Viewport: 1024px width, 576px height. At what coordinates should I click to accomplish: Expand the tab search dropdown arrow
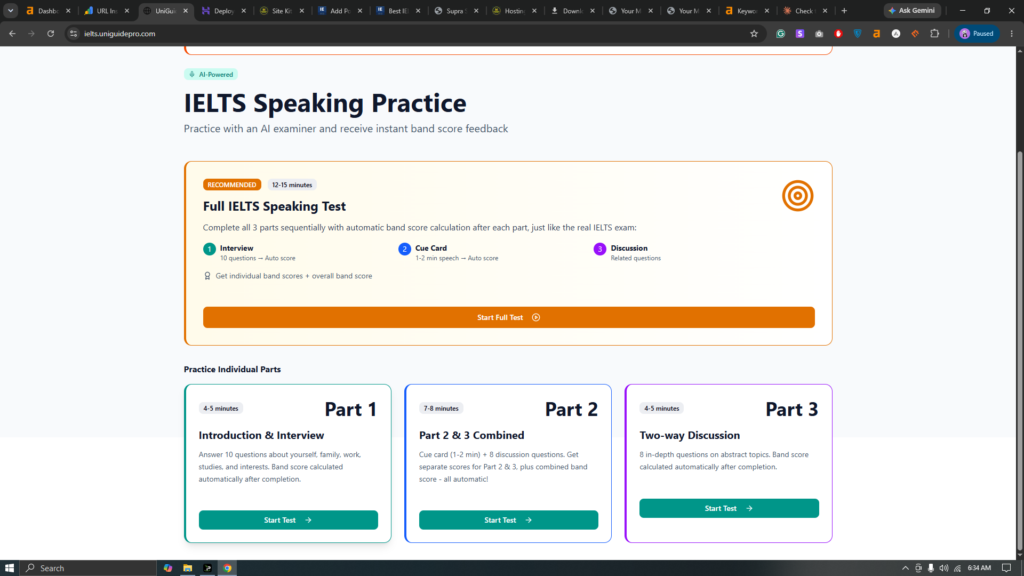(10, 10)
